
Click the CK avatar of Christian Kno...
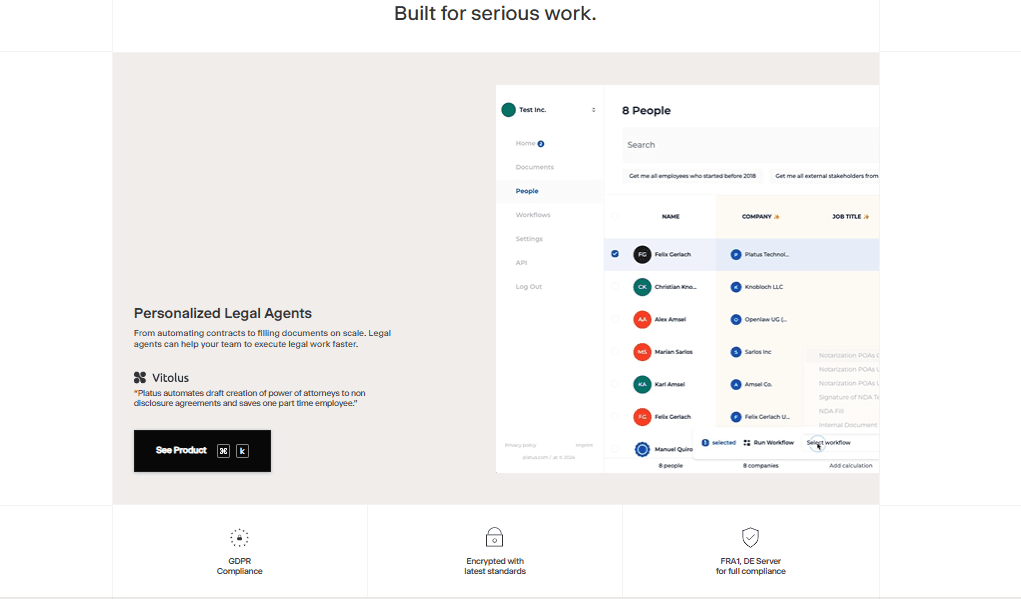(x=642, y=286)
